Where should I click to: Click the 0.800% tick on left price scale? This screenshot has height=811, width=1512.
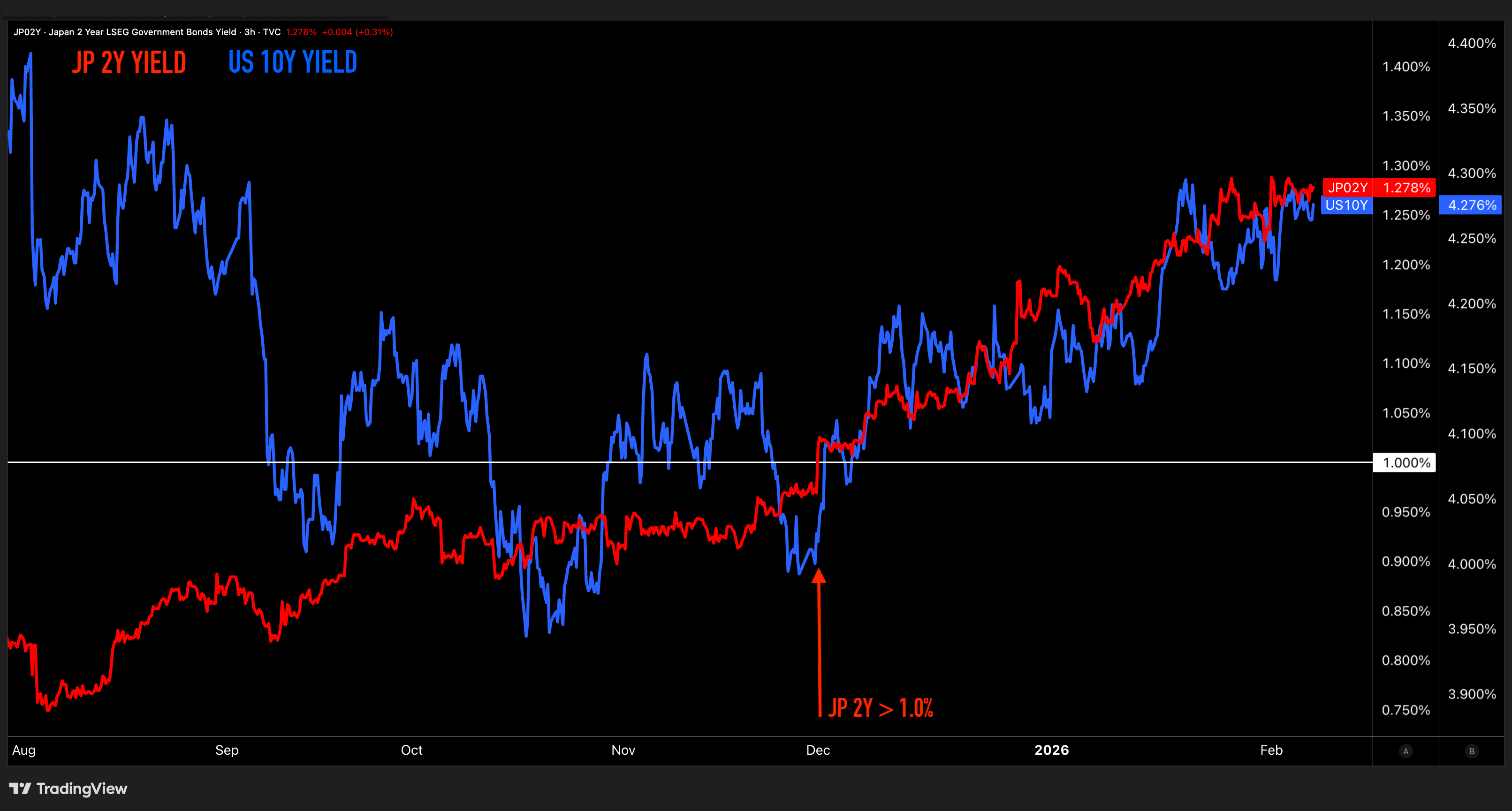coord(1406,661)
